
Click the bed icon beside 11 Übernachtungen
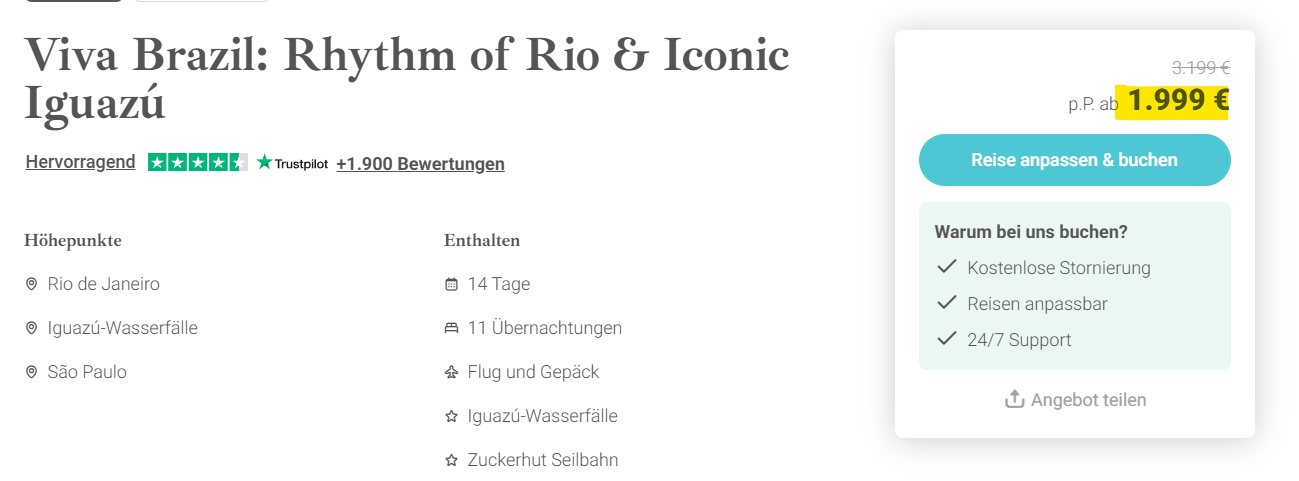(x=451, y=329)
